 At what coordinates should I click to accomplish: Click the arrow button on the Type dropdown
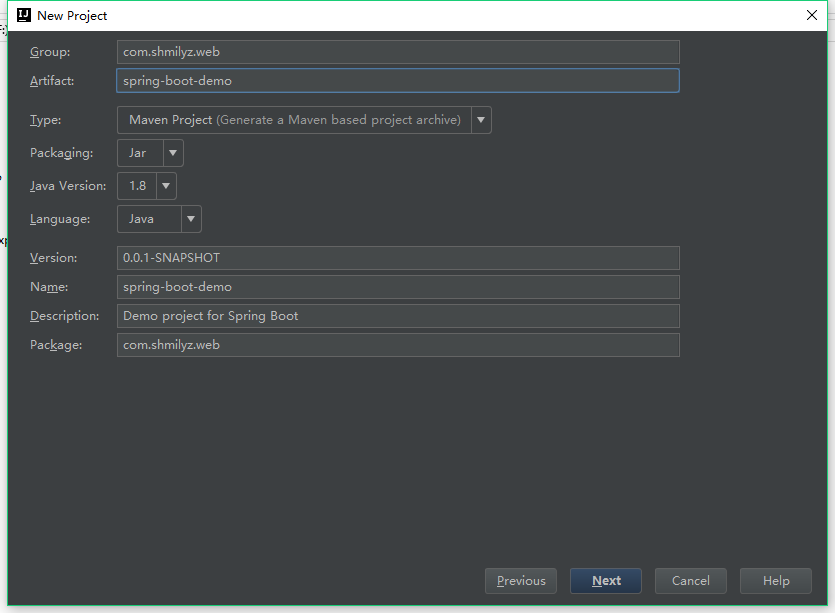(481, 120)
